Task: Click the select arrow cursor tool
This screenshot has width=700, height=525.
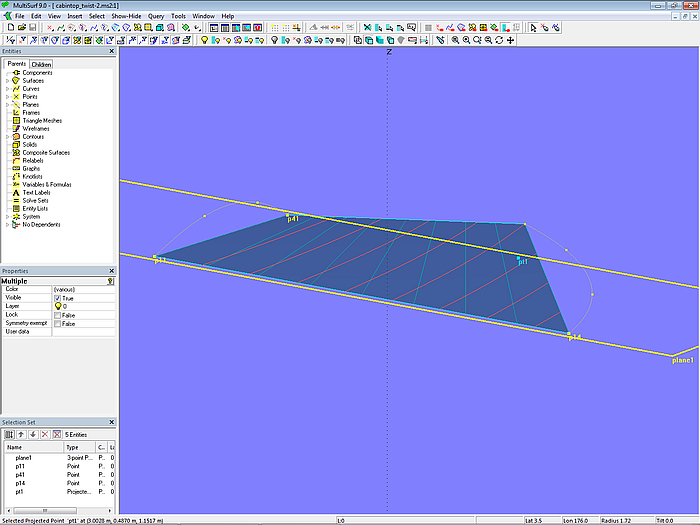Action: point(534,28)
